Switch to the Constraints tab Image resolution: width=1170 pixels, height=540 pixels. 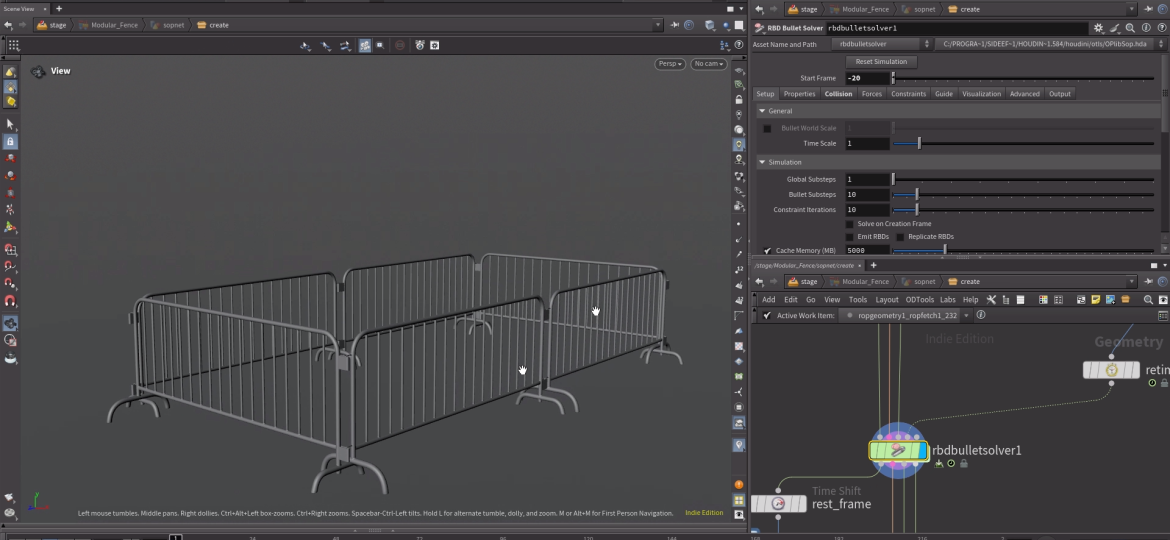(x=908, y=94)
